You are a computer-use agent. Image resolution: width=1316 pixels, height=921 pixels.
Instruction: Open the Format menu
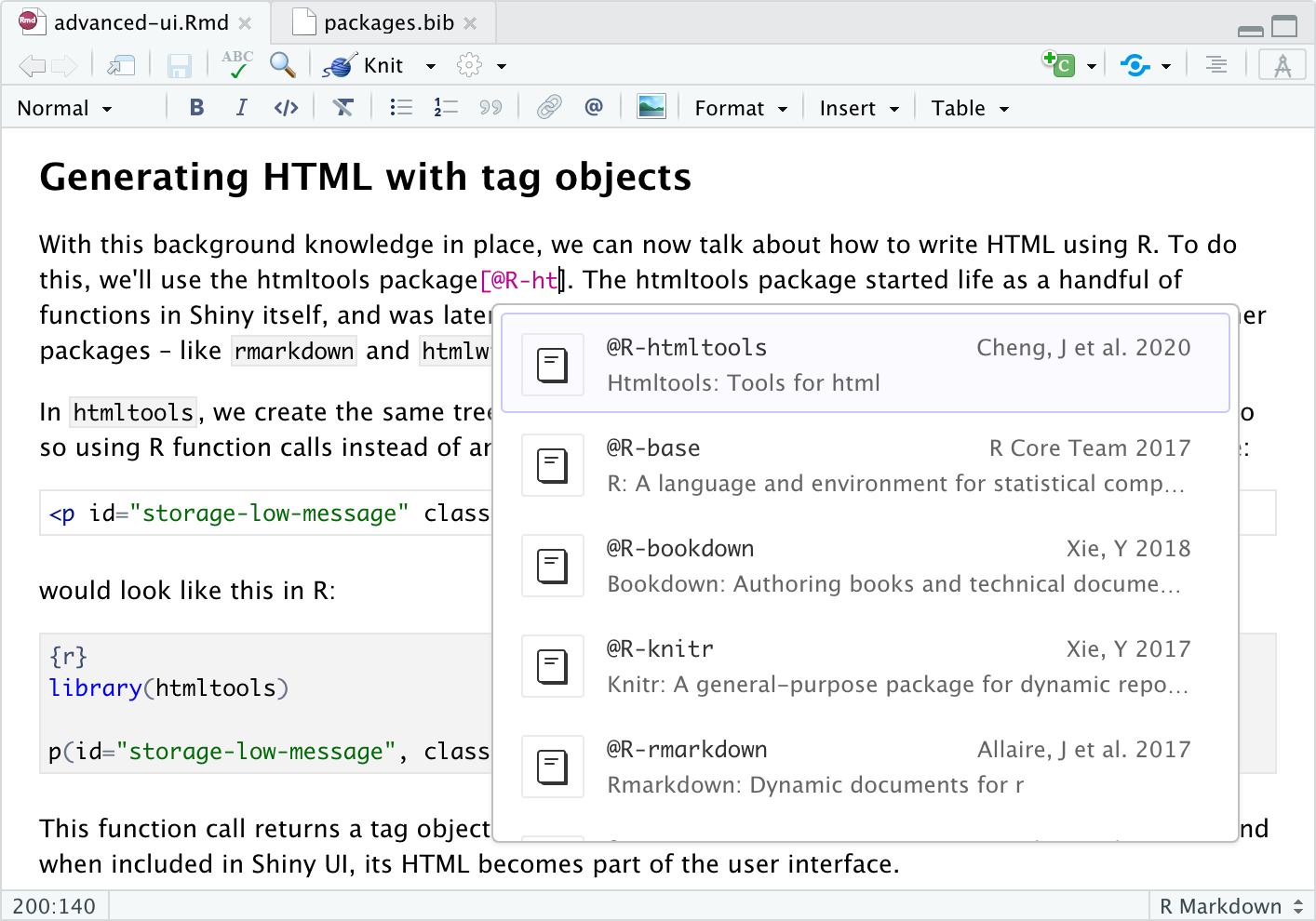[741, 108]
